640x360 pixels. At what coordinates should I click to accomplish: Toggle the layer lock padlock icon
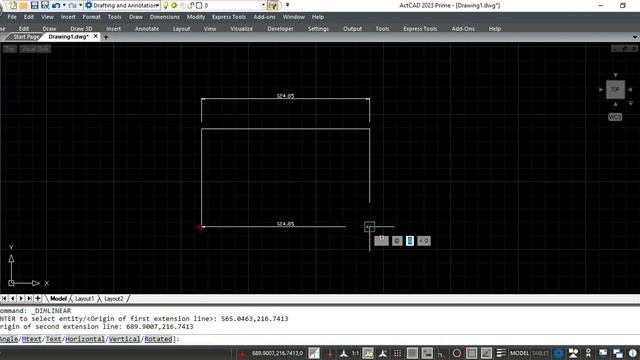tap(191, 5)
